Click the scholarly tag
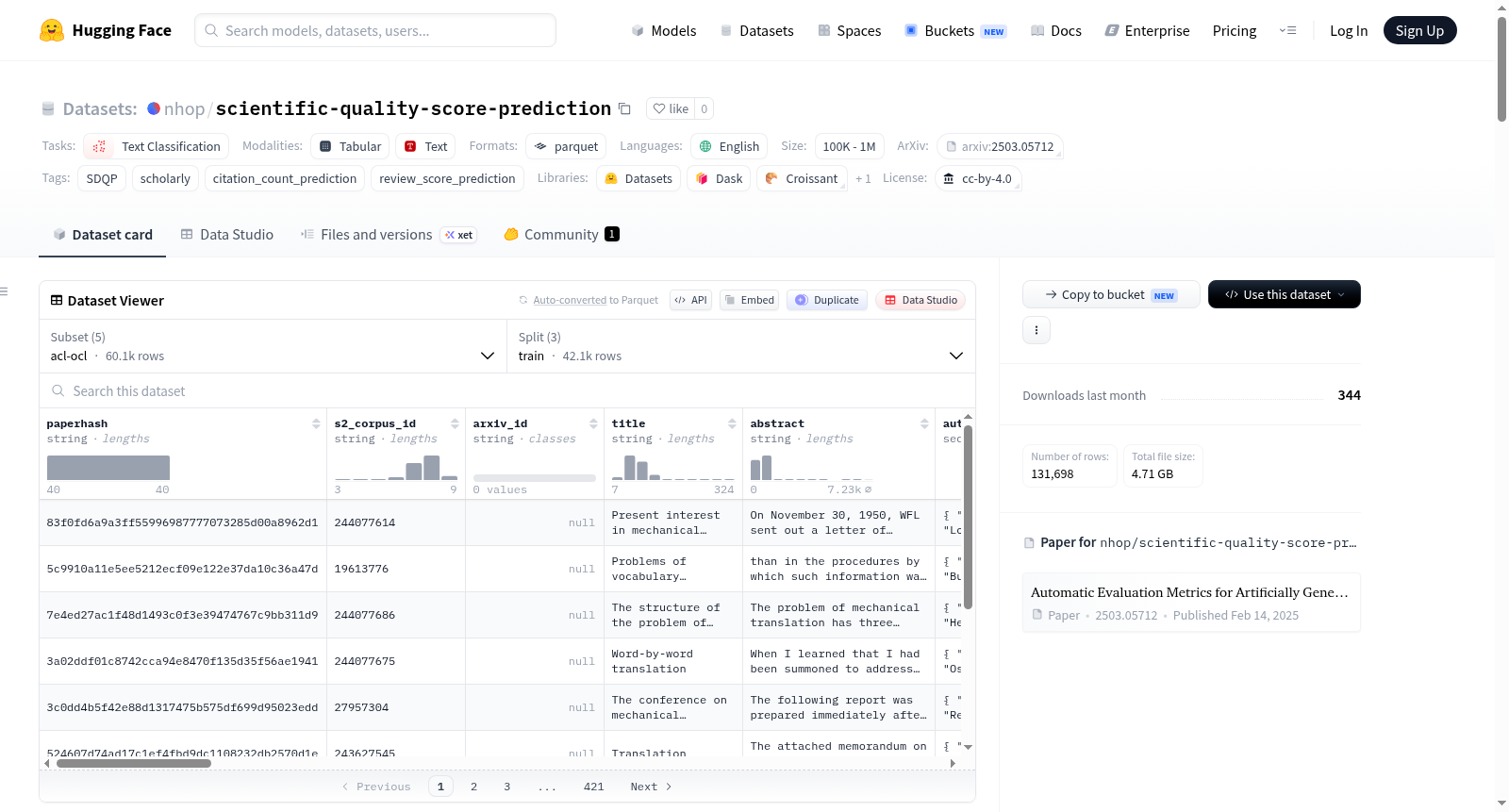 165,178
